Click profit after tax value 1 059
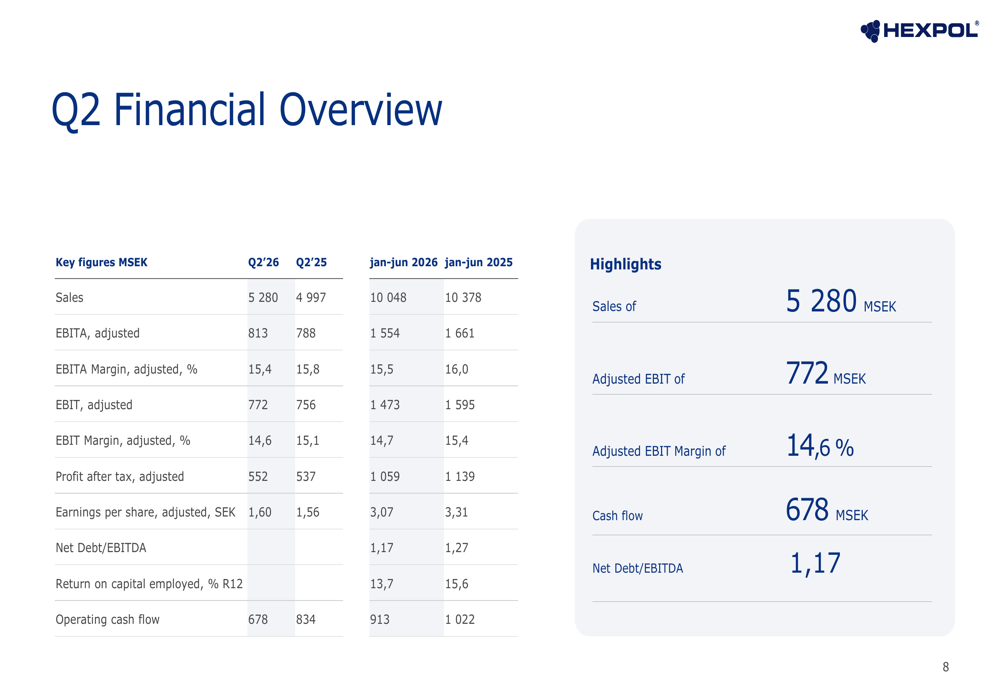This screenshot has height=685, width=1000. click(385, 476)
